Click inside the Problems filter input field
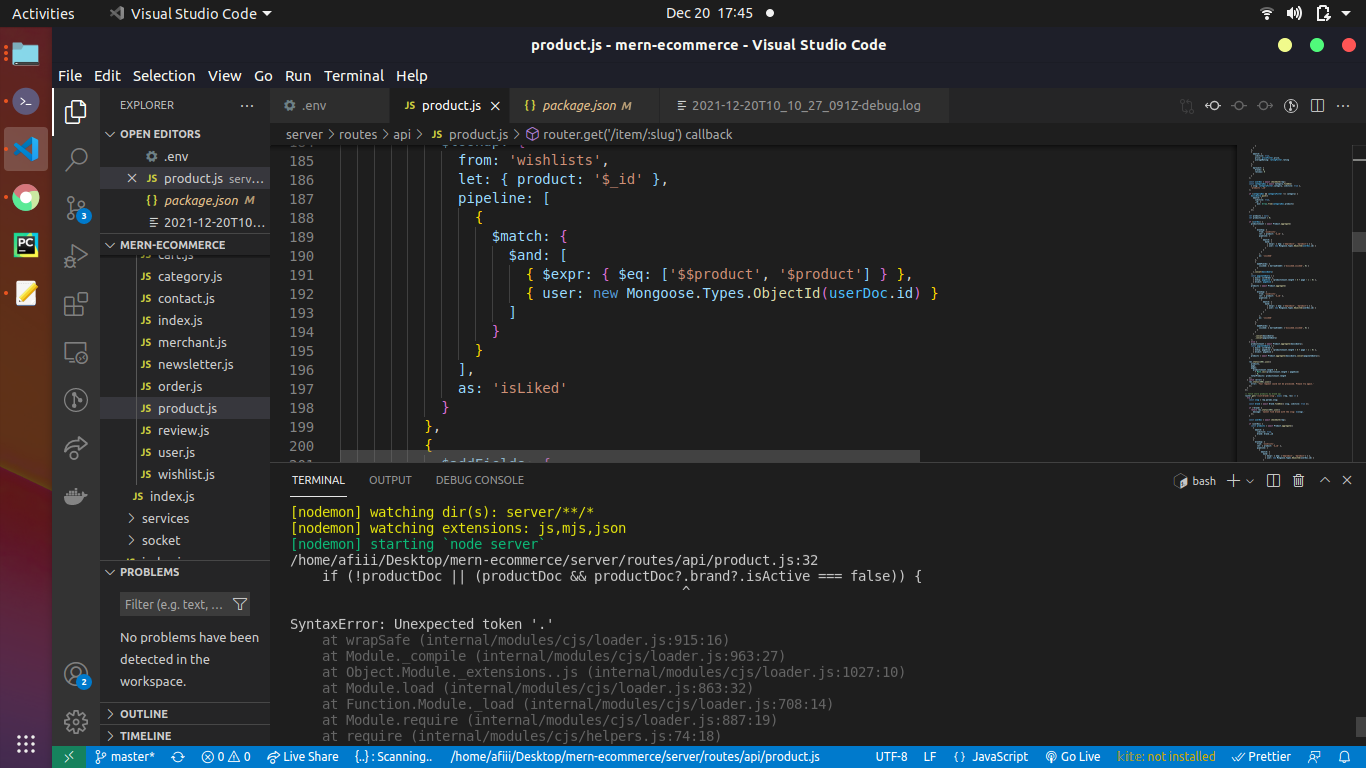The height and width of the screenshot is (768, 1366). (170, 604)
